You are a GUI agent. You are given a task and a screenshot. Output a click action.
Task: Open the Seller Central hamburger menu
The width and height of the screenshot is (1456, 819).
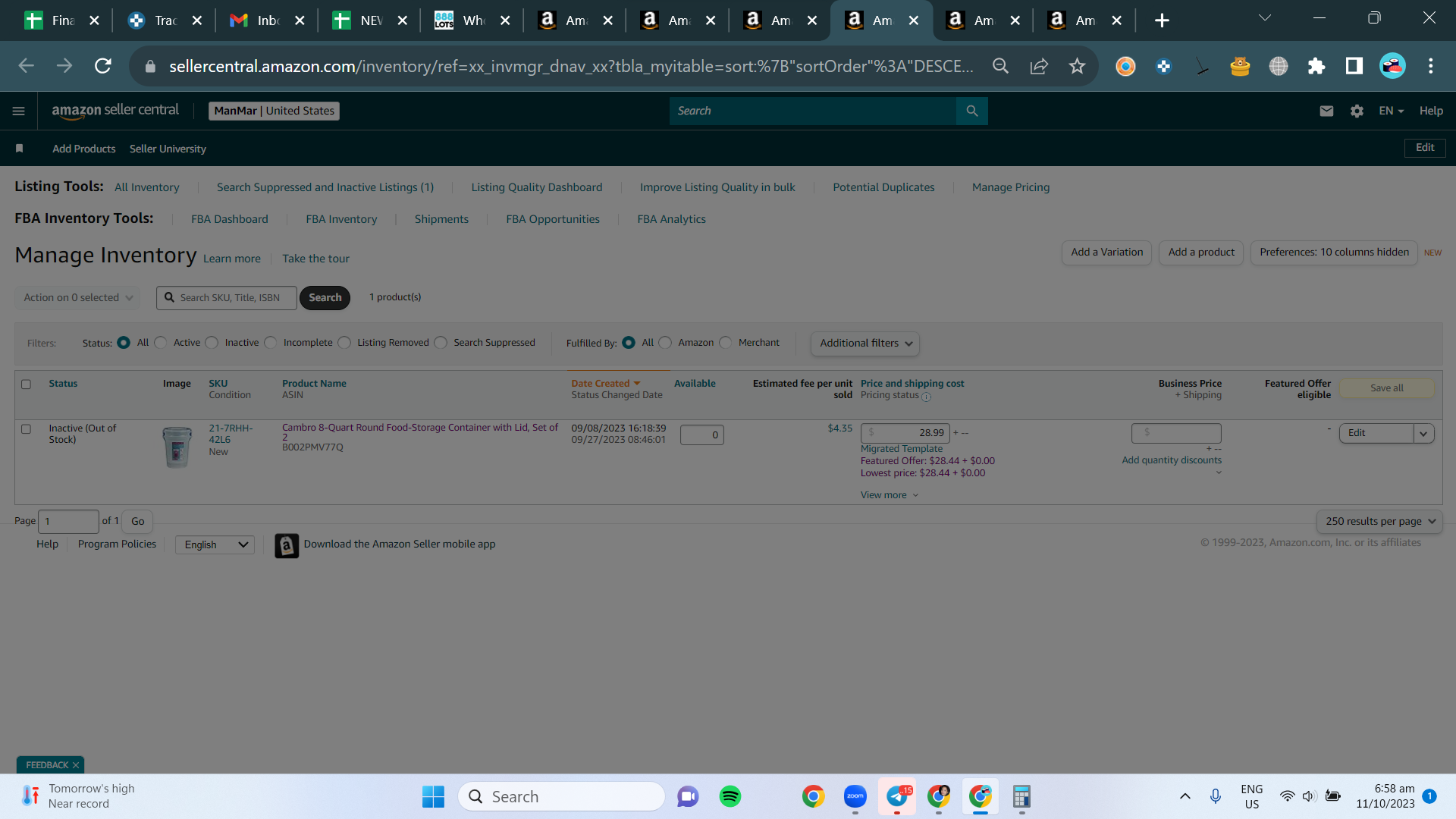[x=19, y=111]
